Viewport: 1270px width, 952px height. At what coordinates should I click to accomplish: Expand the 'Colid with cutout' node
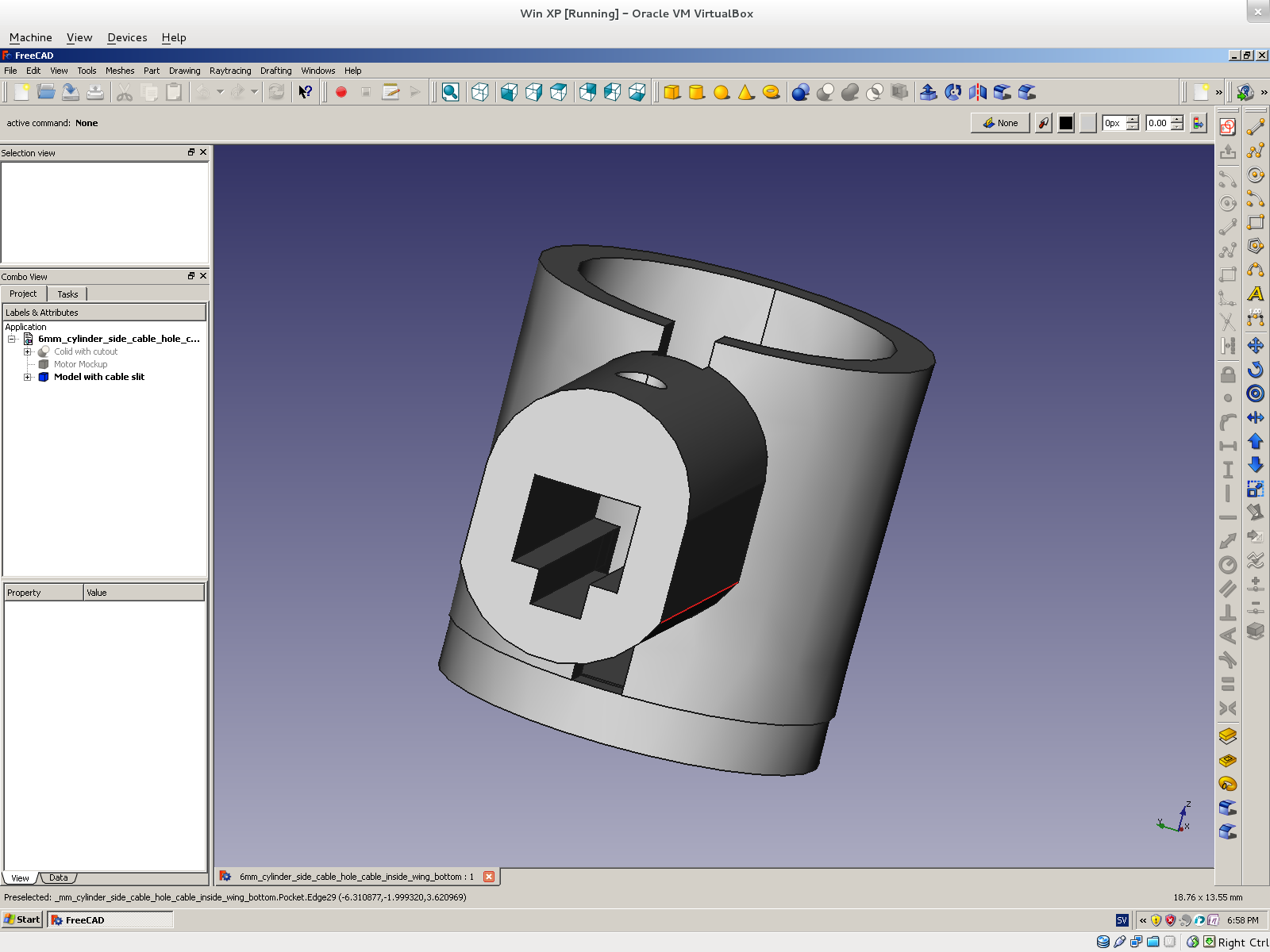point(28,351)
